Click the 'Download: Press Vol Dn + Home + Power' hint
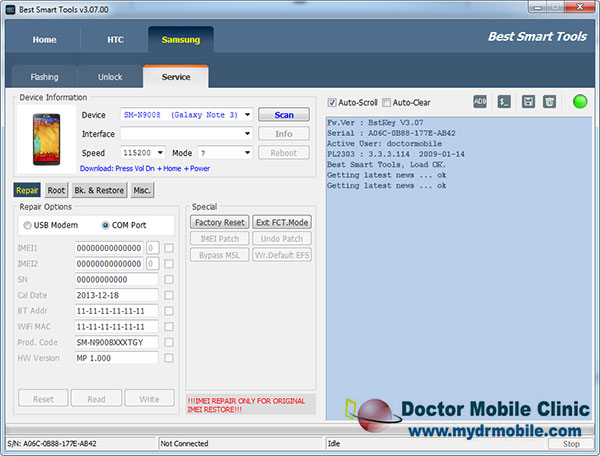Image resolution: width=600 pixels, height=456 pixels. 145,168
